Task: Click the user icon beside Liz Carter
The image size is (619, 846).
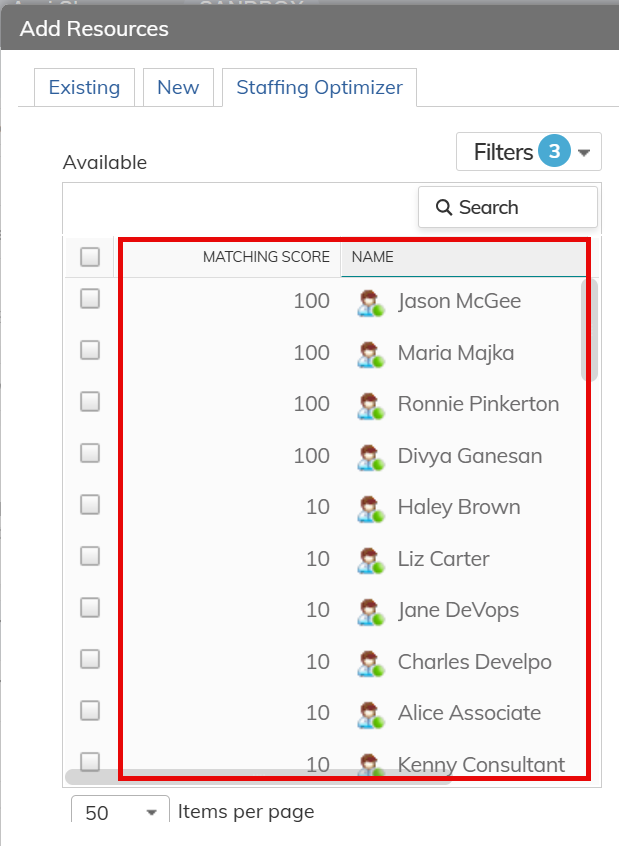Action: tap(371, 560)
